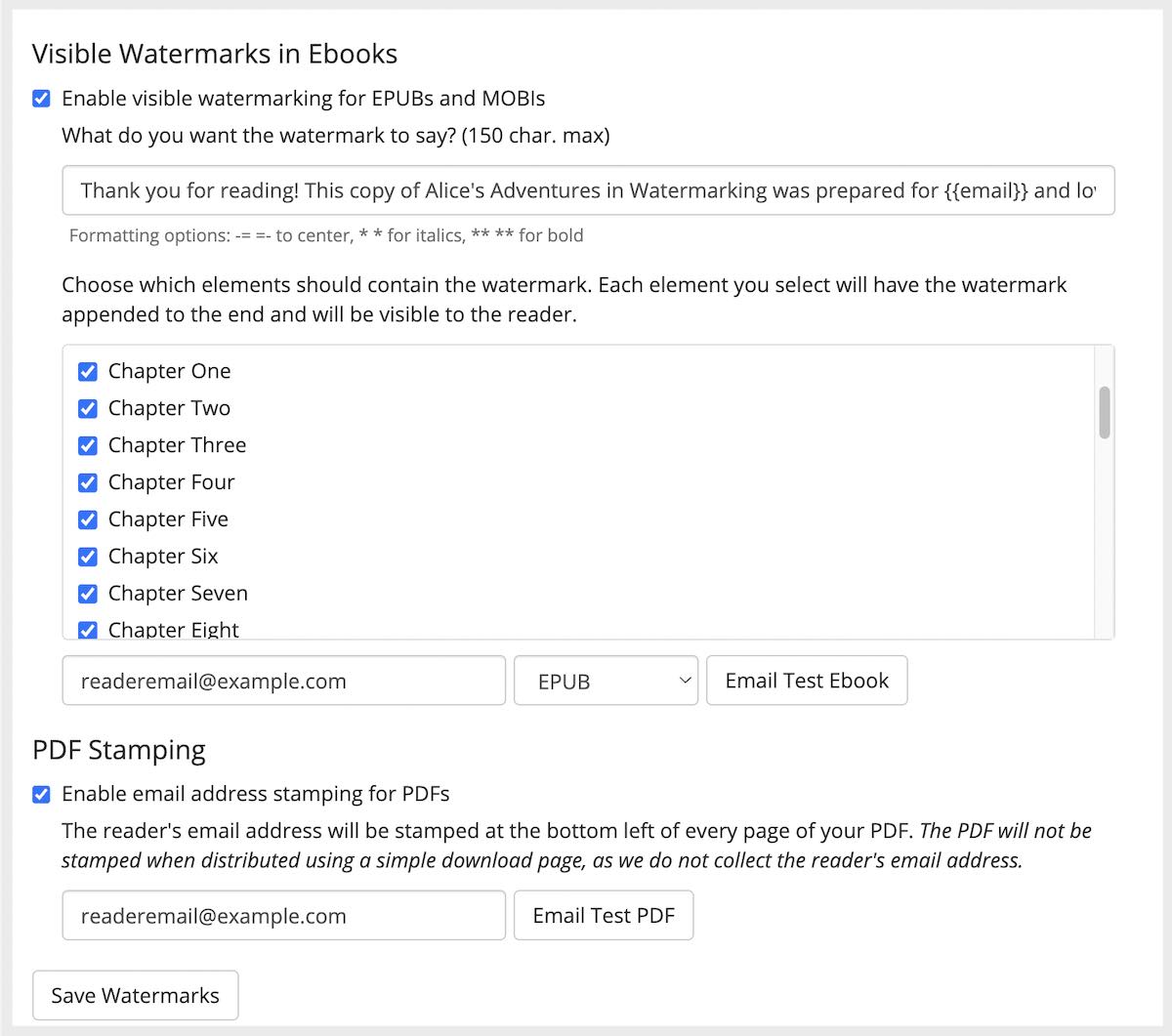1172x1036 pixels.
Task: Select the Visible Watermarks in Ebooks heading
Action: [216, 54]
